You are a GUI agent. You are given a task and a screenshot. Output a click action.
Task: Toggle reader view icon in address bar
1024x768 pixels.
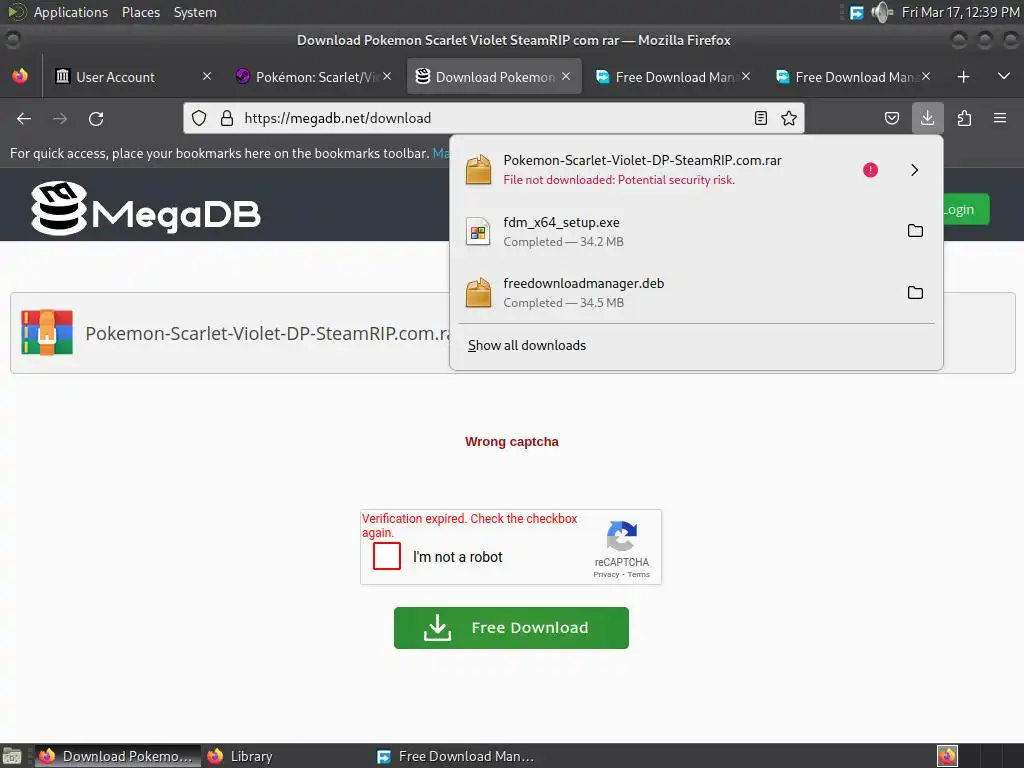click(761, 118)
